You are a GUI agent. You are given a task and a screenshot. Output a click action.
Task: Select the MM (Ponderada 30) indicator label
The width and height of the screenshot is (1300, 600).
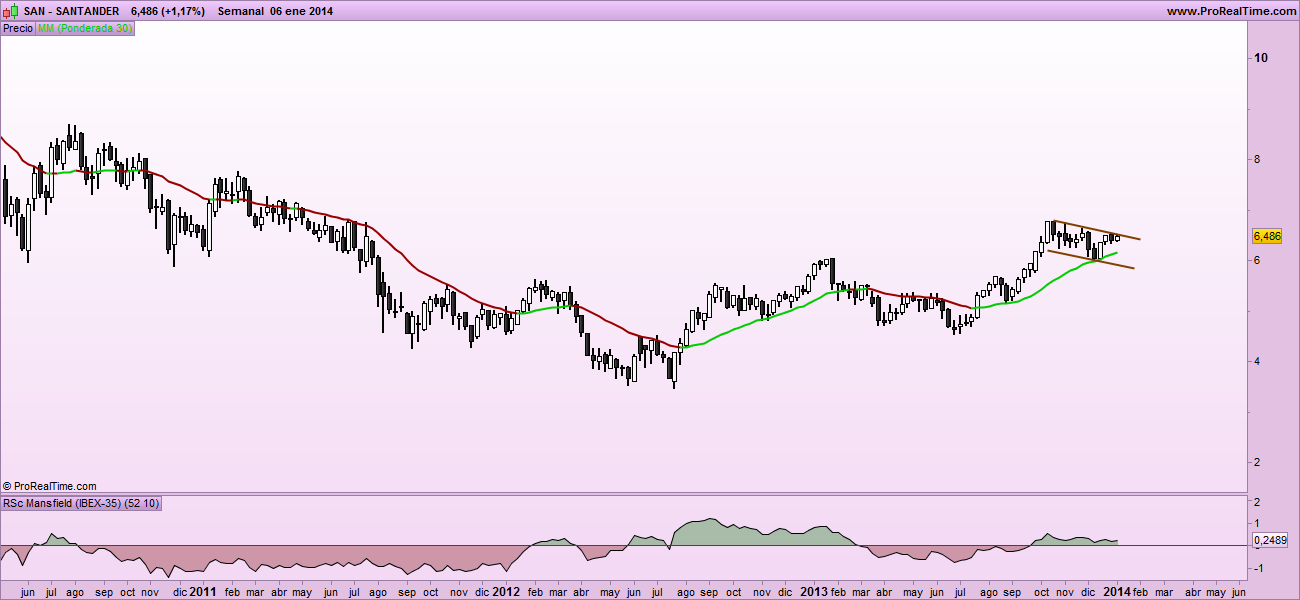coord(85,29)
